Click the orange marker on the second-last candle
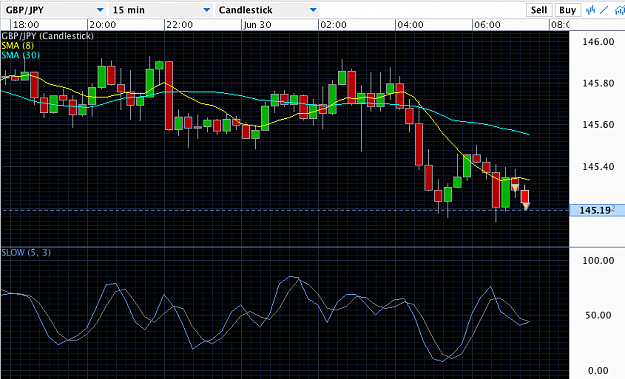625x379 pixels. (x=515, y=187)
